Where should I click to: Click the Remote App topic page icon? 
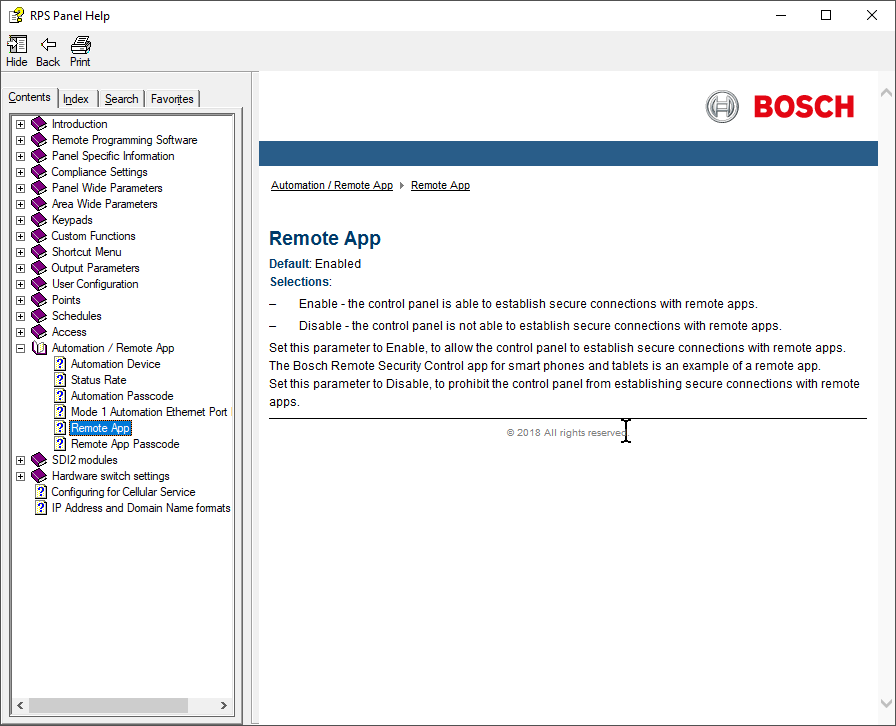pyautogui.click(x=60, y=428)
